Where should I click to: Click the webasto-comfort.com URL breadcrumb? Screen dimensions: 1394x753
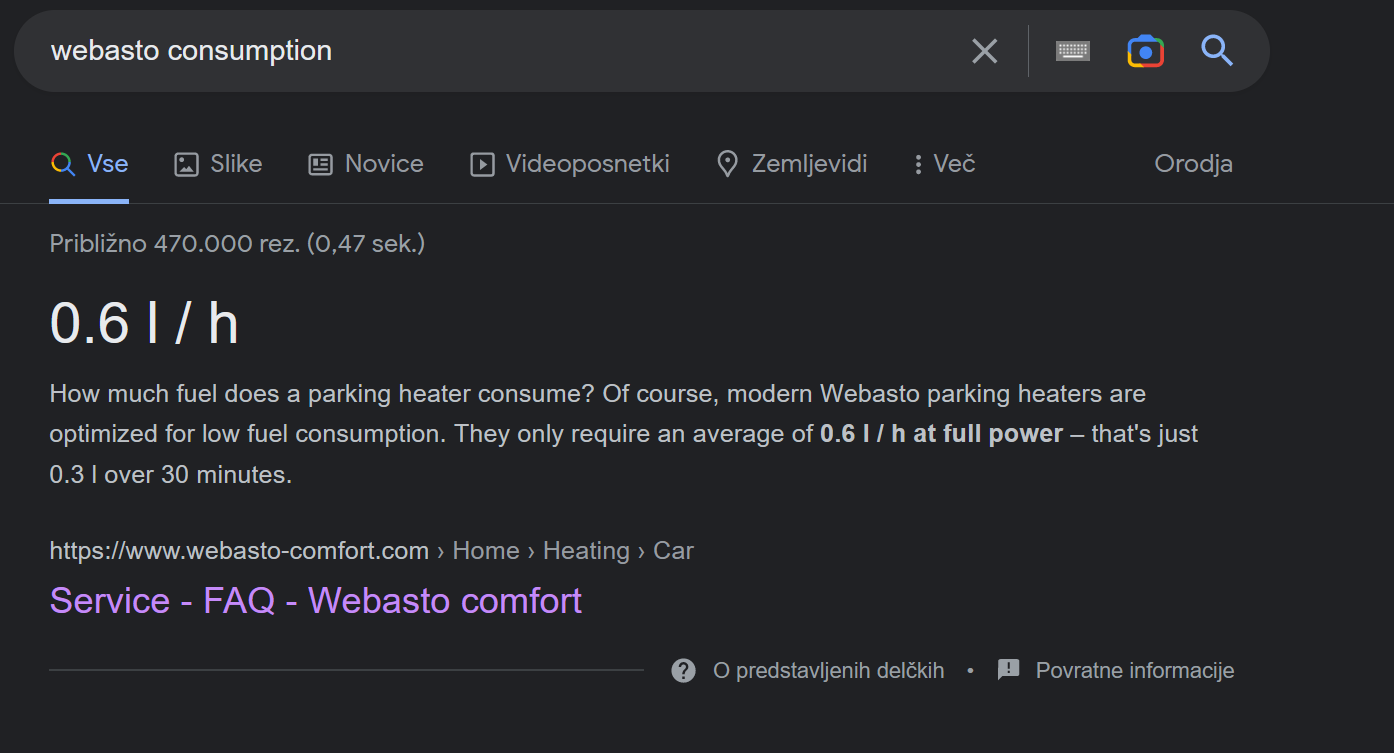coord(239,551)
